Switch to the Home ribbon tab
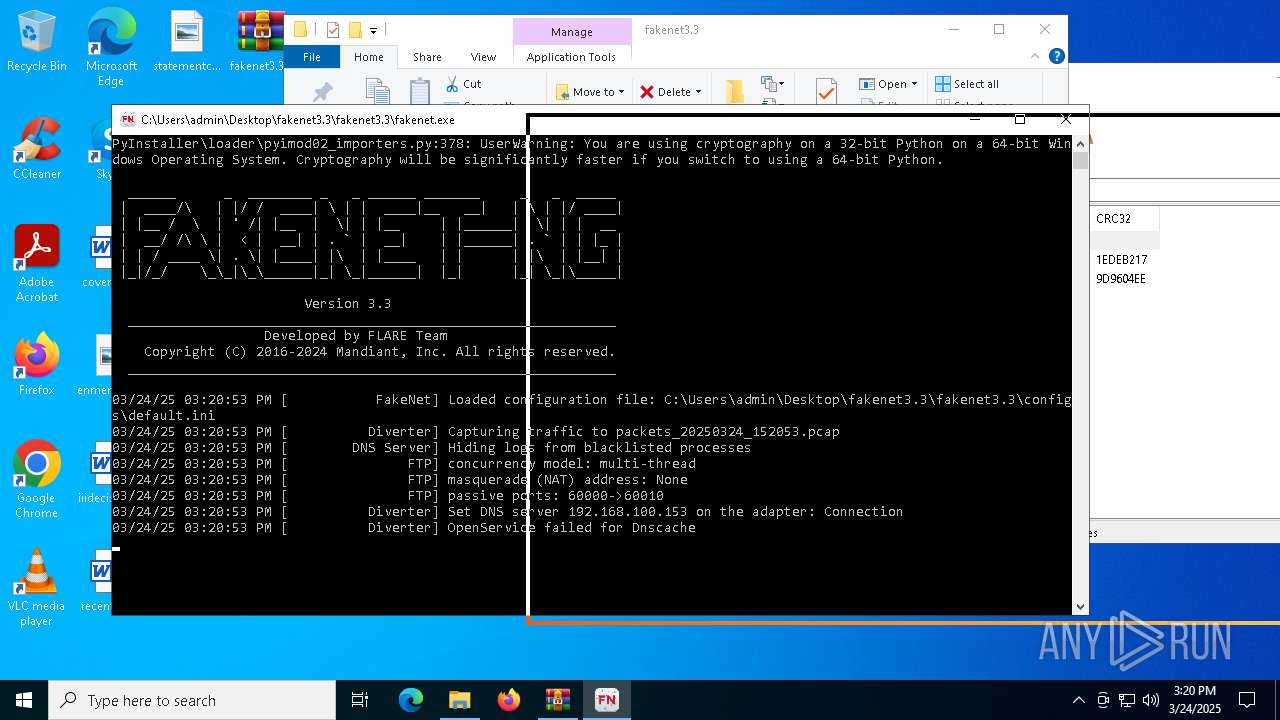The image size is (1280, 720). coord(368,57)
